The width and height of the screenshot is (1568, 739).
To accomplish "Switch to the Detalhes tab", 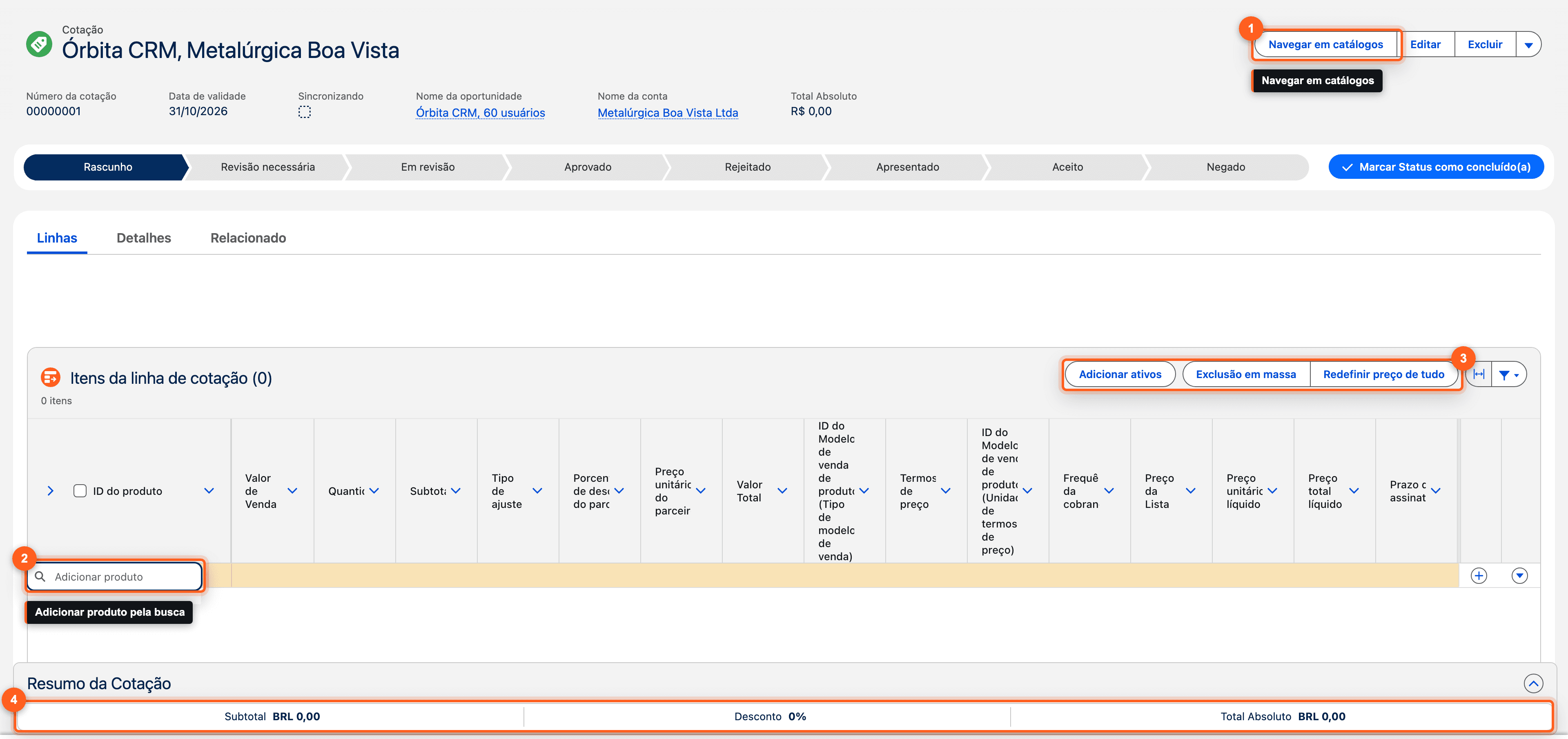I will tap(144, 238).
